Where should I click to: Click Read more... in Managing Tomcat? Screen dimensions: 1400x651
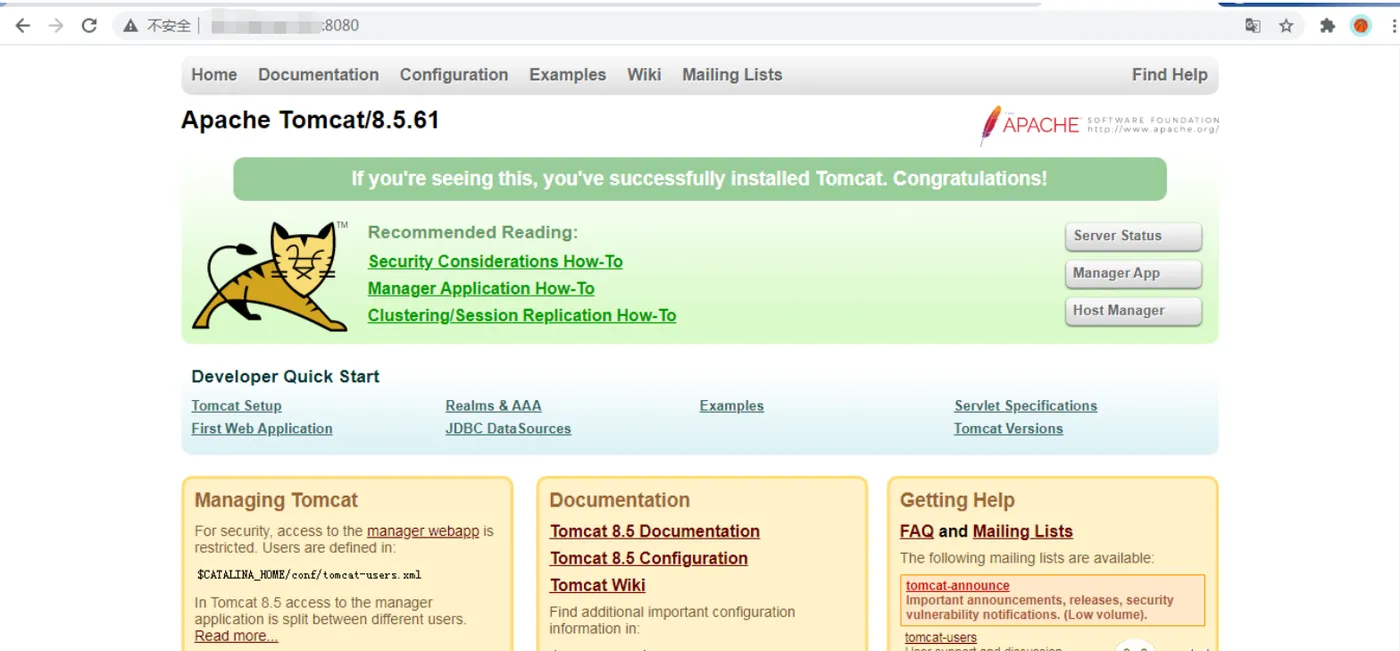pos(236,636)
